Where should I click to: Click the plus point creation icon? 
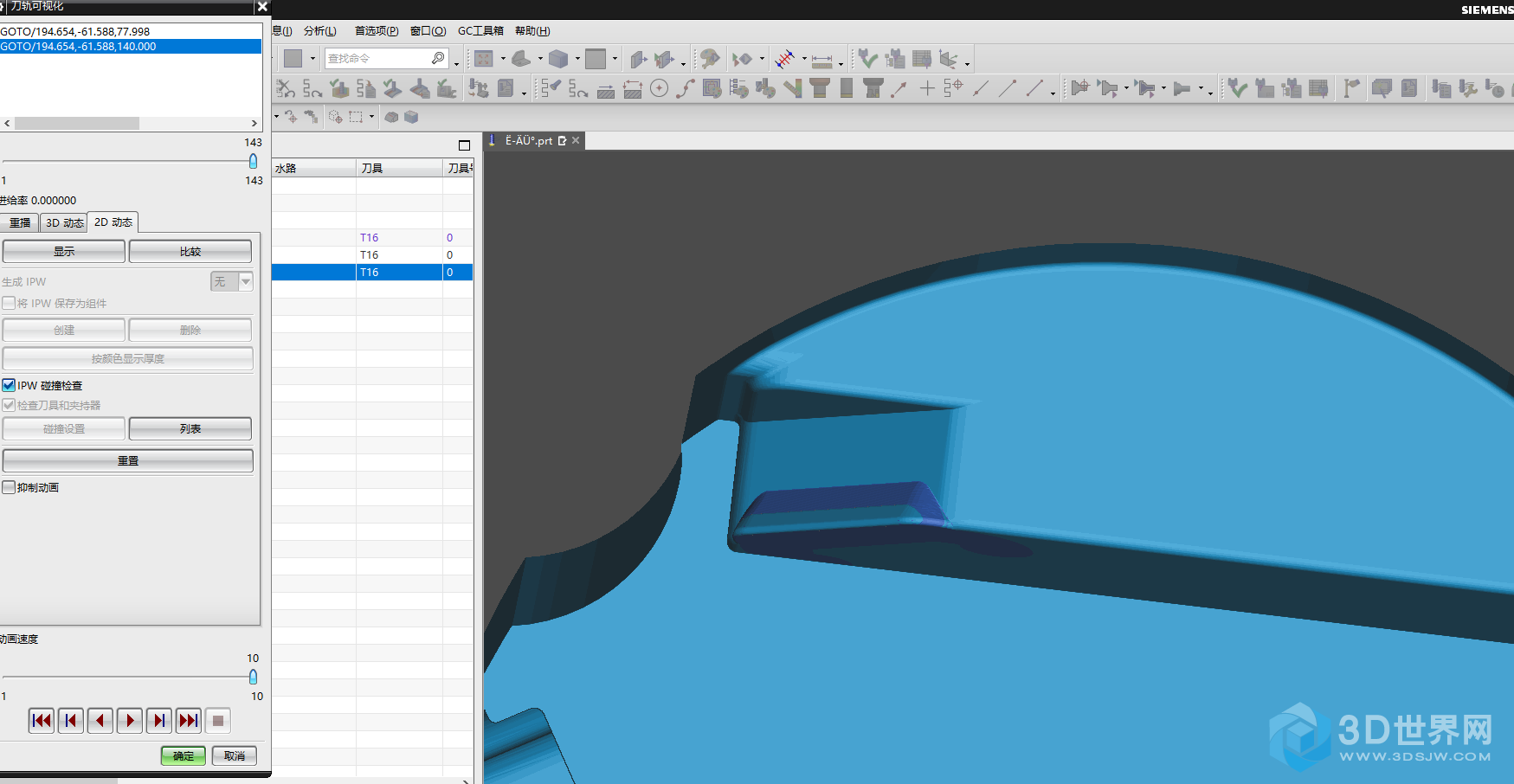tap(927, 88)
